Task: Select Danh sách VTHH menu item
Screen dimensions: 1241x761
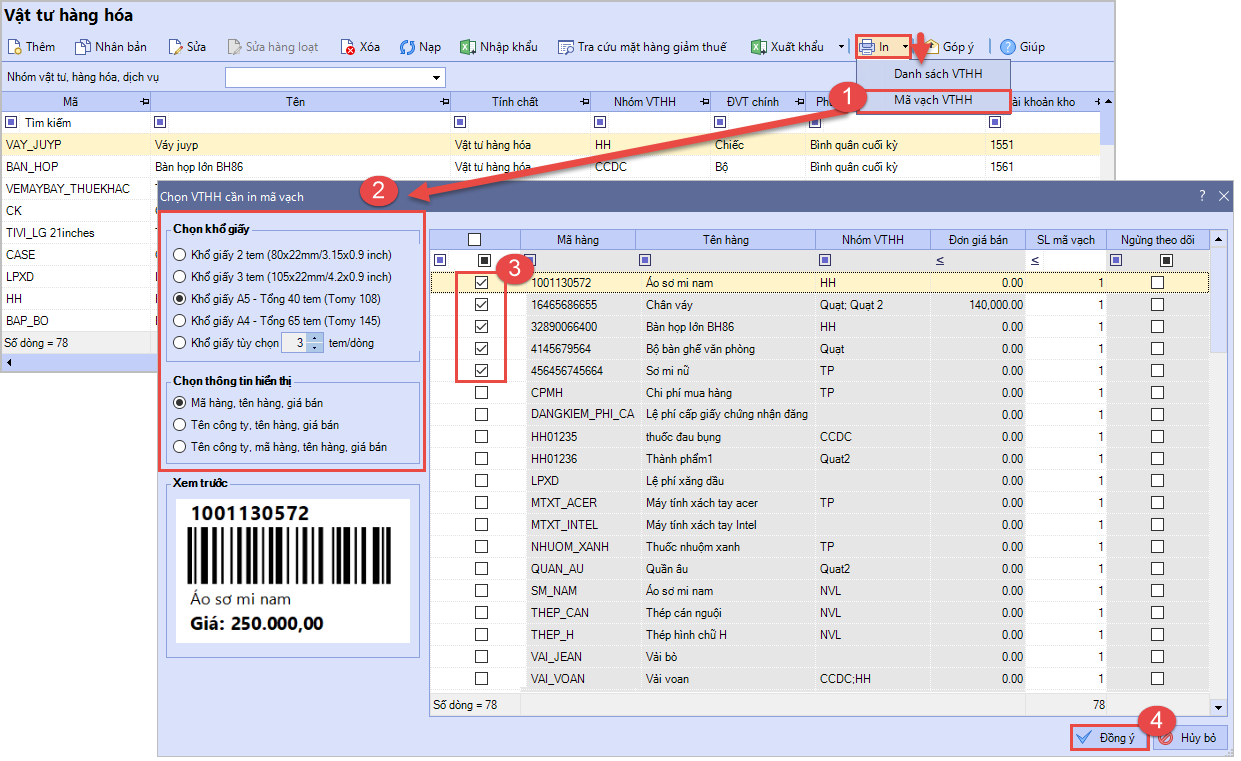Action: [937, 74]
